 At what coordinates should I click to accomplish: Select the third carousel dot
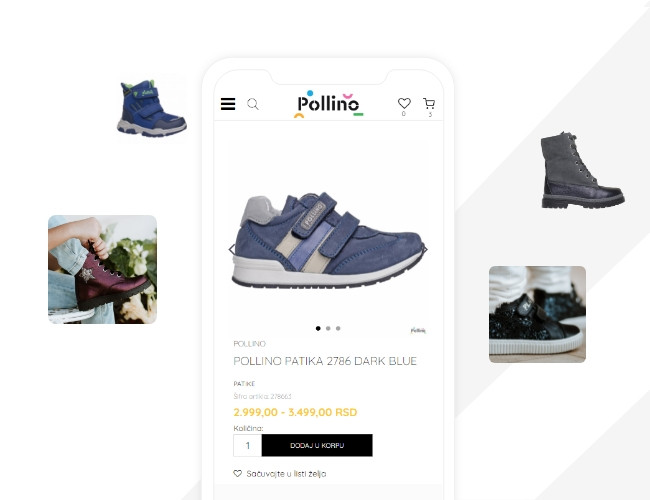[x=338, y=328]
